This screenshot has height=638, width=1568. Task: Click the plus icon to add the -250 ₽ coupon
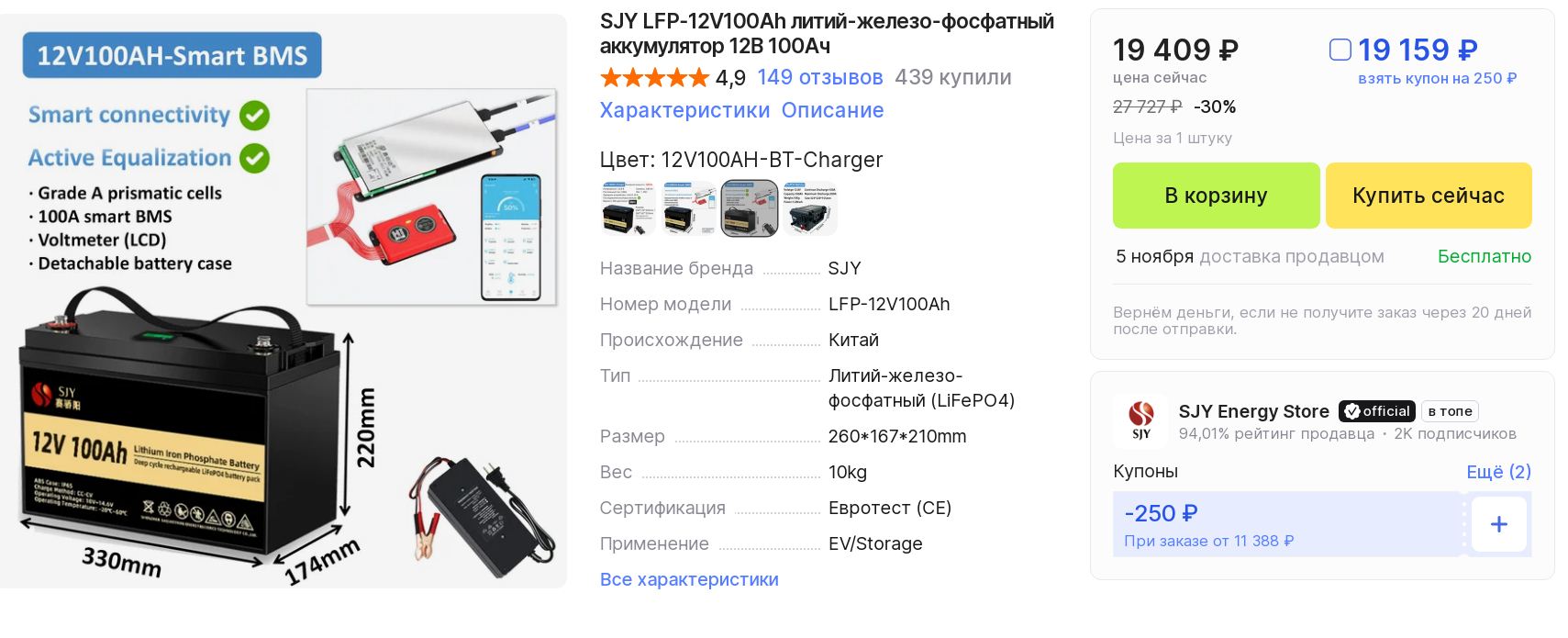pyautogui.click(x=1498, y=524)
